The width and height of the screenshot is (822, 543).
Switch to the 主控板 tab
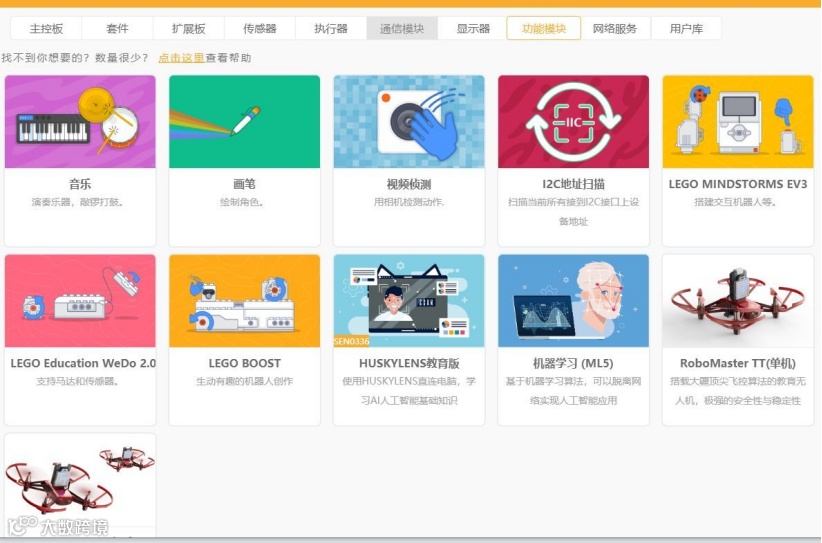pyautogui.click(x=46, y=28)
